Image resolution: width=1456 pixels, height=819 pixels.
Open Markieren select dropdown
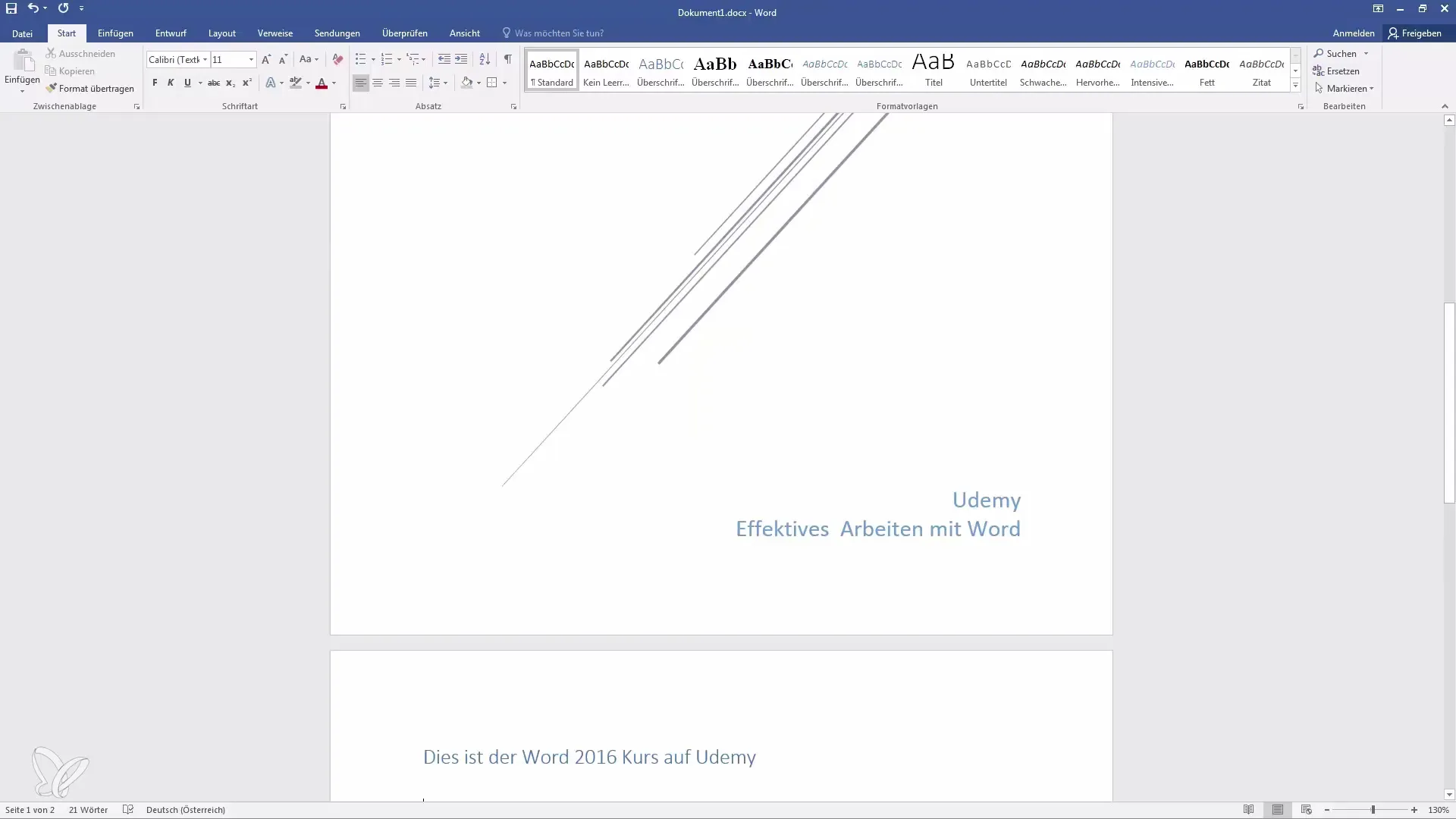click(x=1344, y=88)
